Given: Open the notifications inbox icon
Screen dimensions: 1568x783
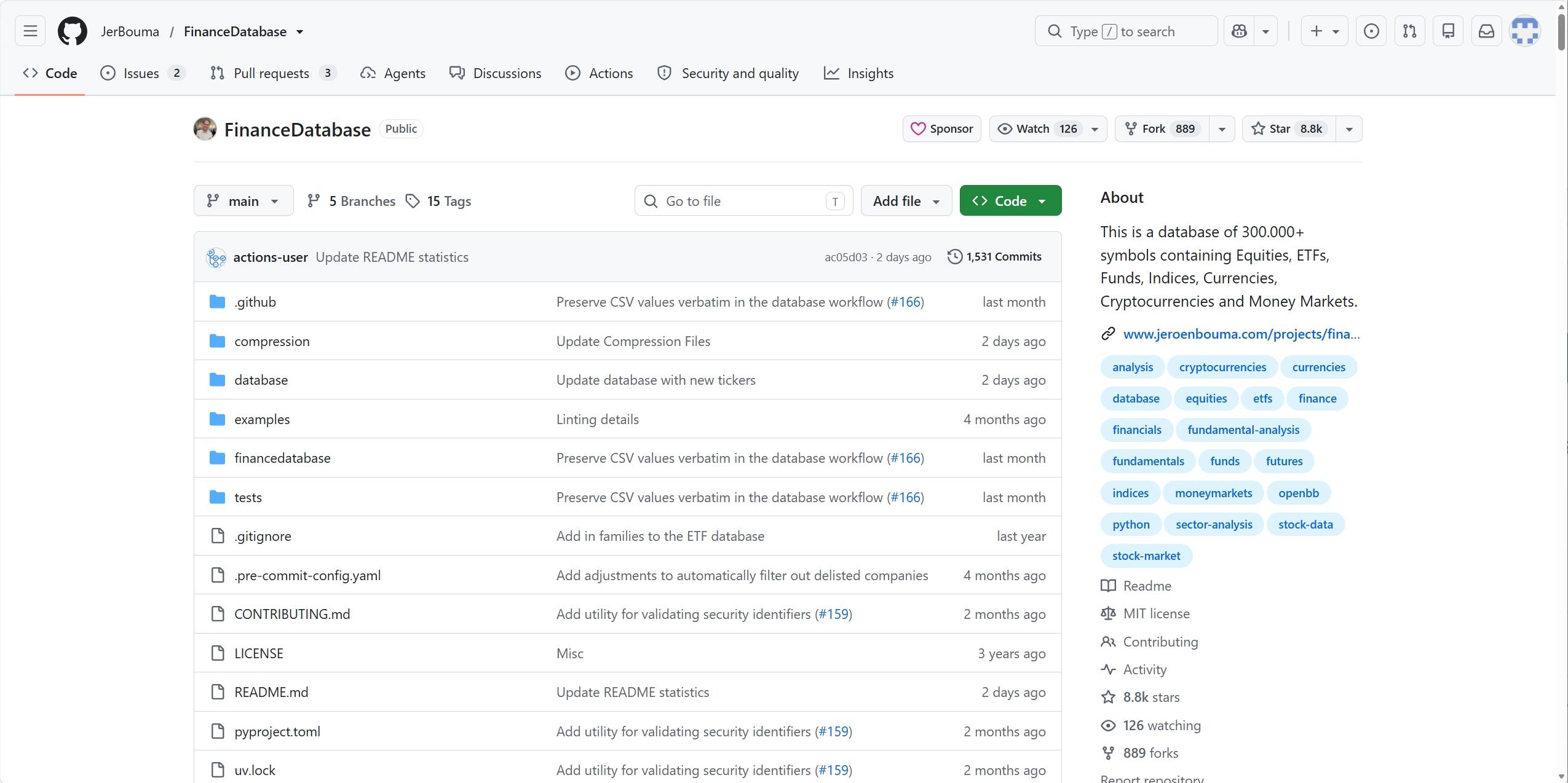Looking at the screenshot, I should [1486, 31].
